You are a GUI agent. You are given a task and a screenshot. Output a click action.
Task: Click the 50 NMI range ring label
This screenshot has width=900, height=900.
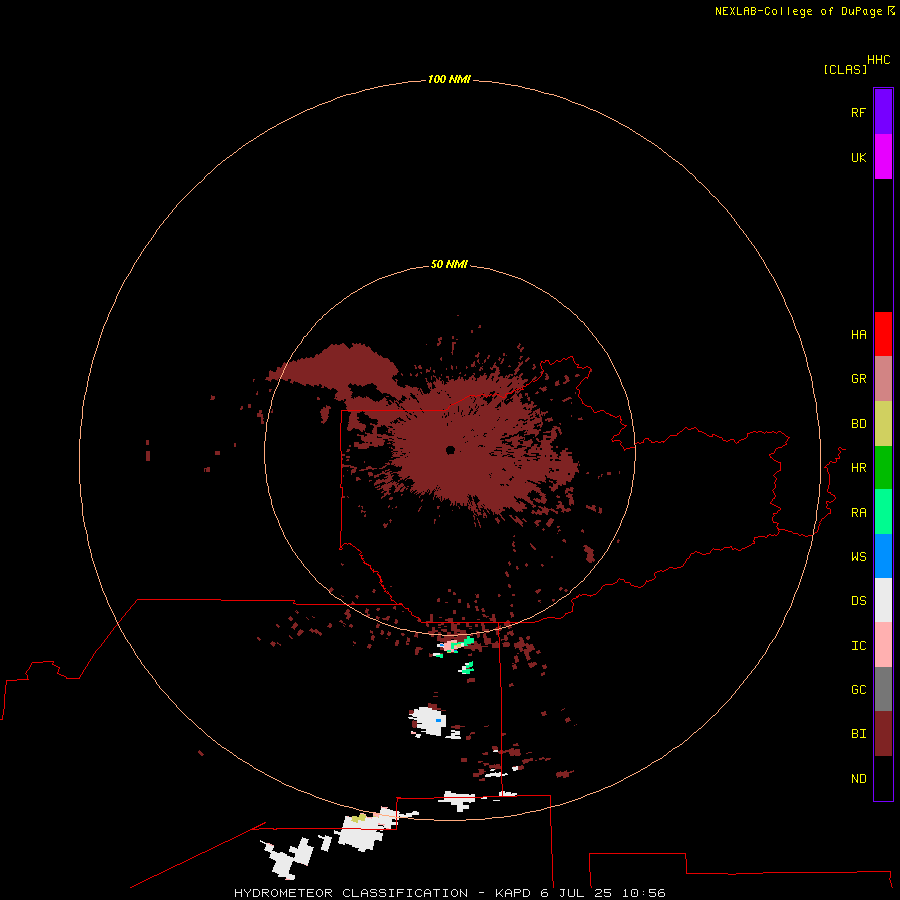coord(449,264)
